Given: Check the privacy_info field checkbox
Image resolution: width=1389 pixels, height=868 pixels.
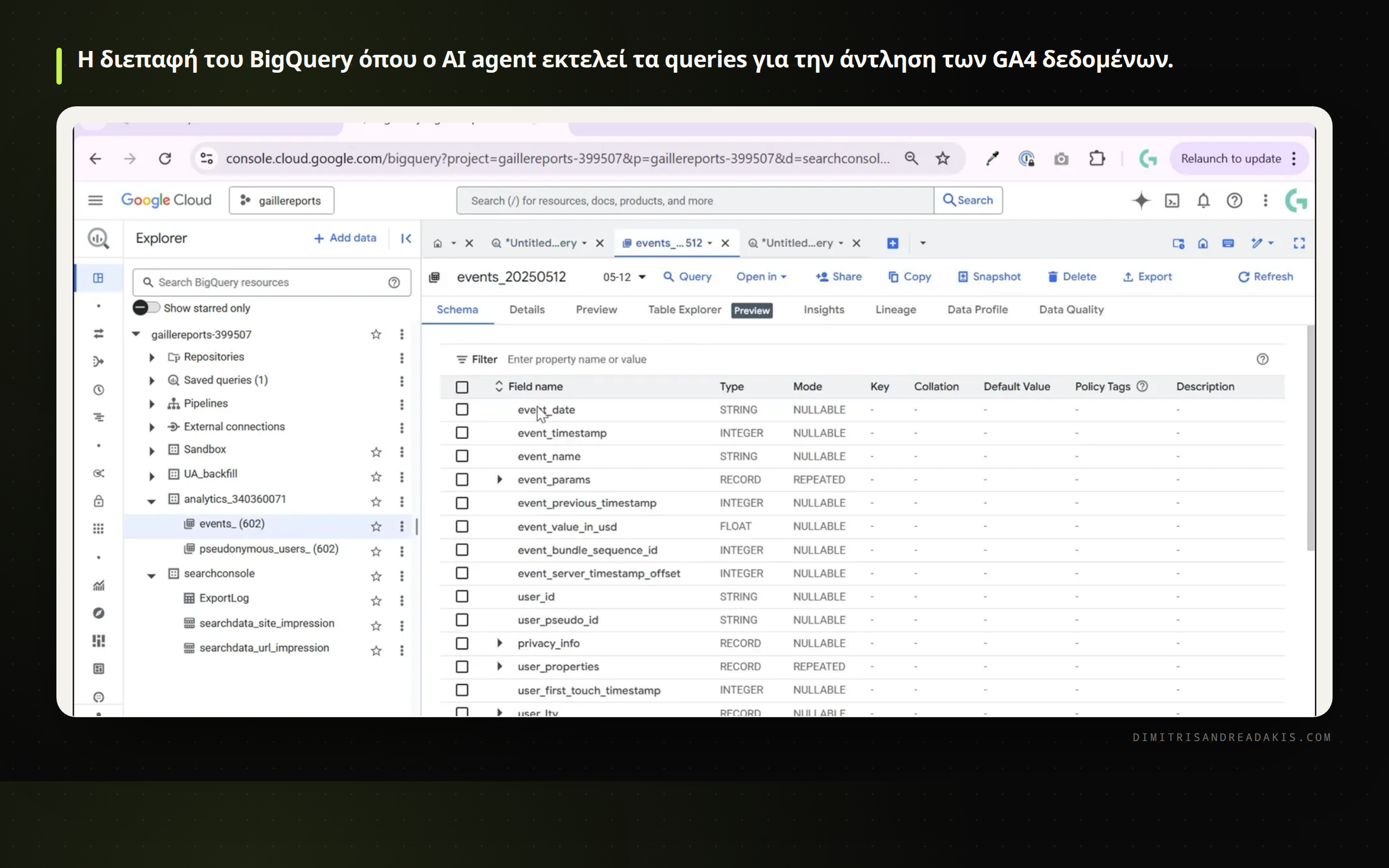Looking at the screenshot, I should (462, 643).
